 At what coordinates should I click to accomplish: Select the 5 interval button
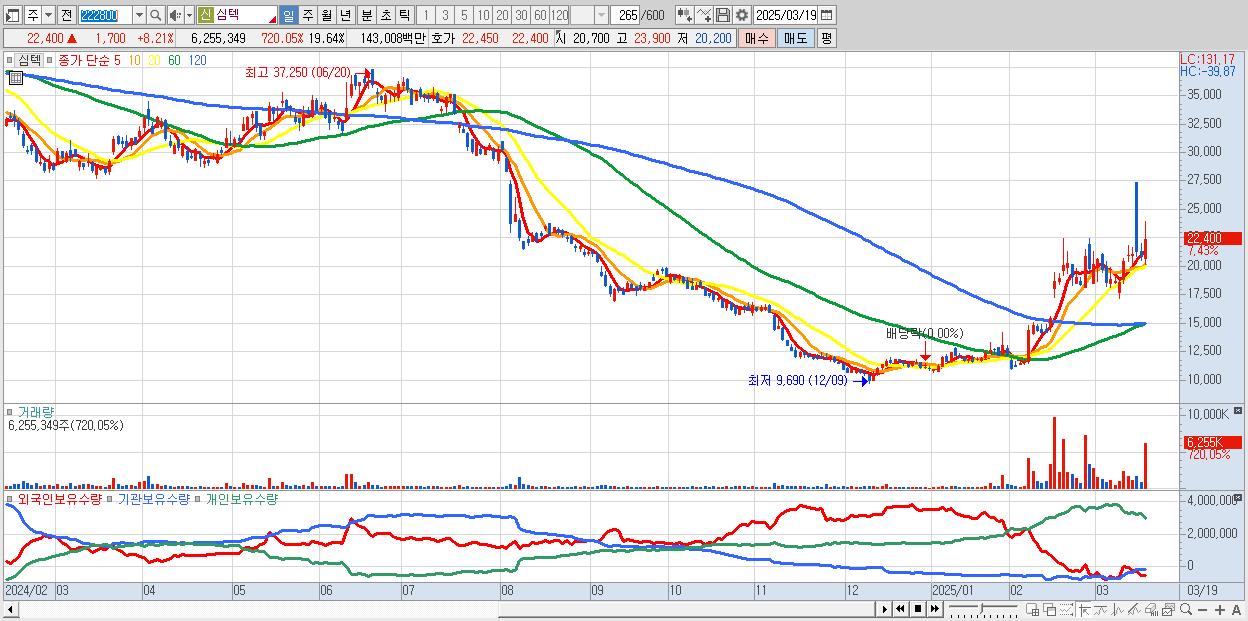pyautogui.click(x=464, y=15)
